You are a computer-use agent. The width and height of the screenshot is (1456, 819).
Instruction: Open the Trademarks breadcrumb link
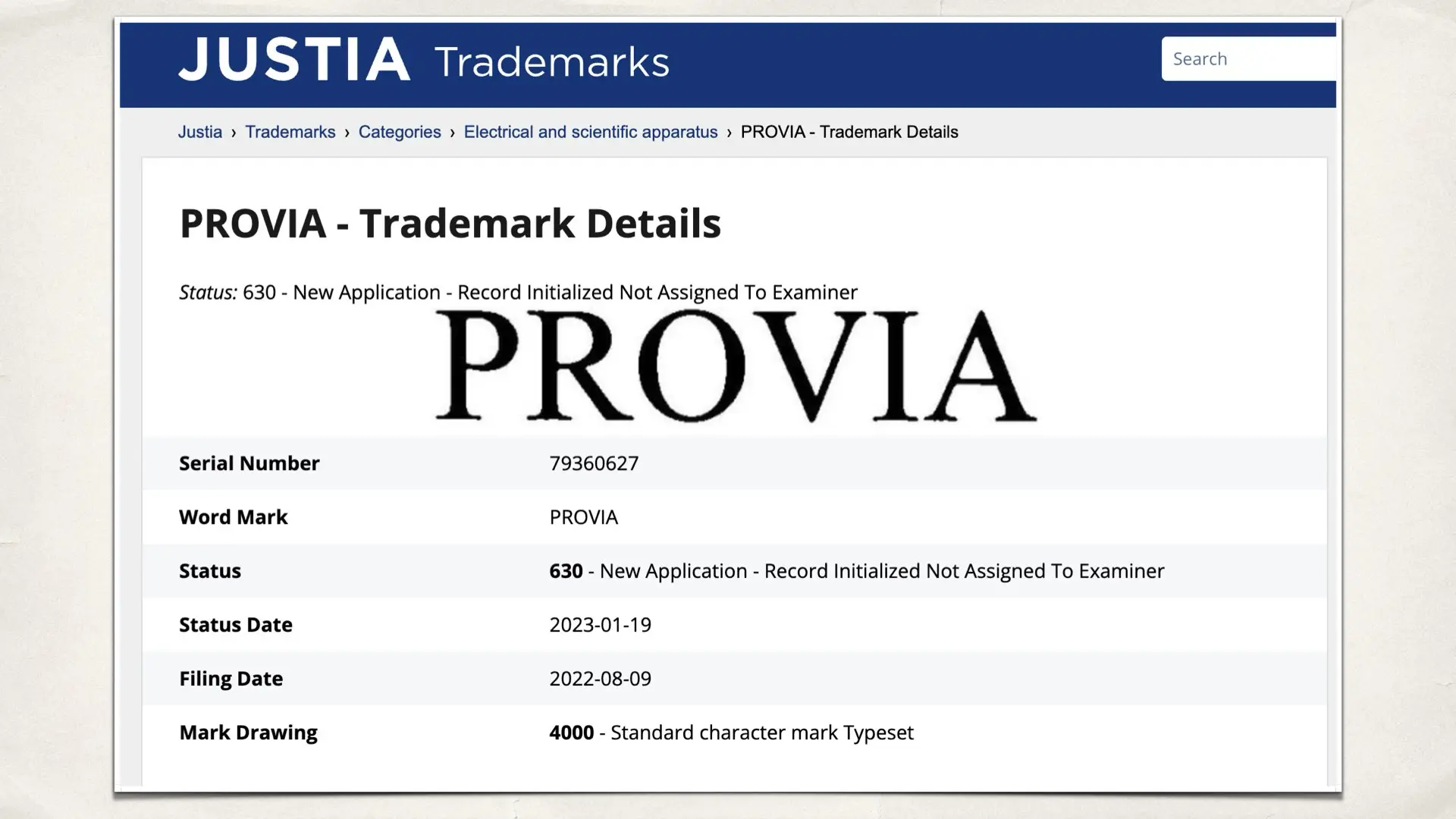point(290,132)
